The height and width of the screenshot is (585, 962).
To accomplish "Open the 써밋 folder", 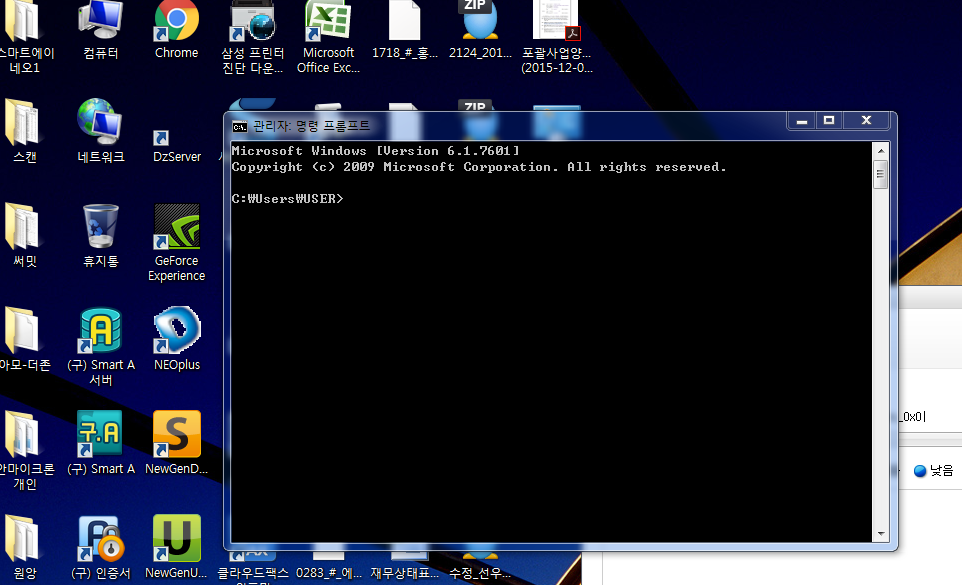I will click(x=23, y=235).
